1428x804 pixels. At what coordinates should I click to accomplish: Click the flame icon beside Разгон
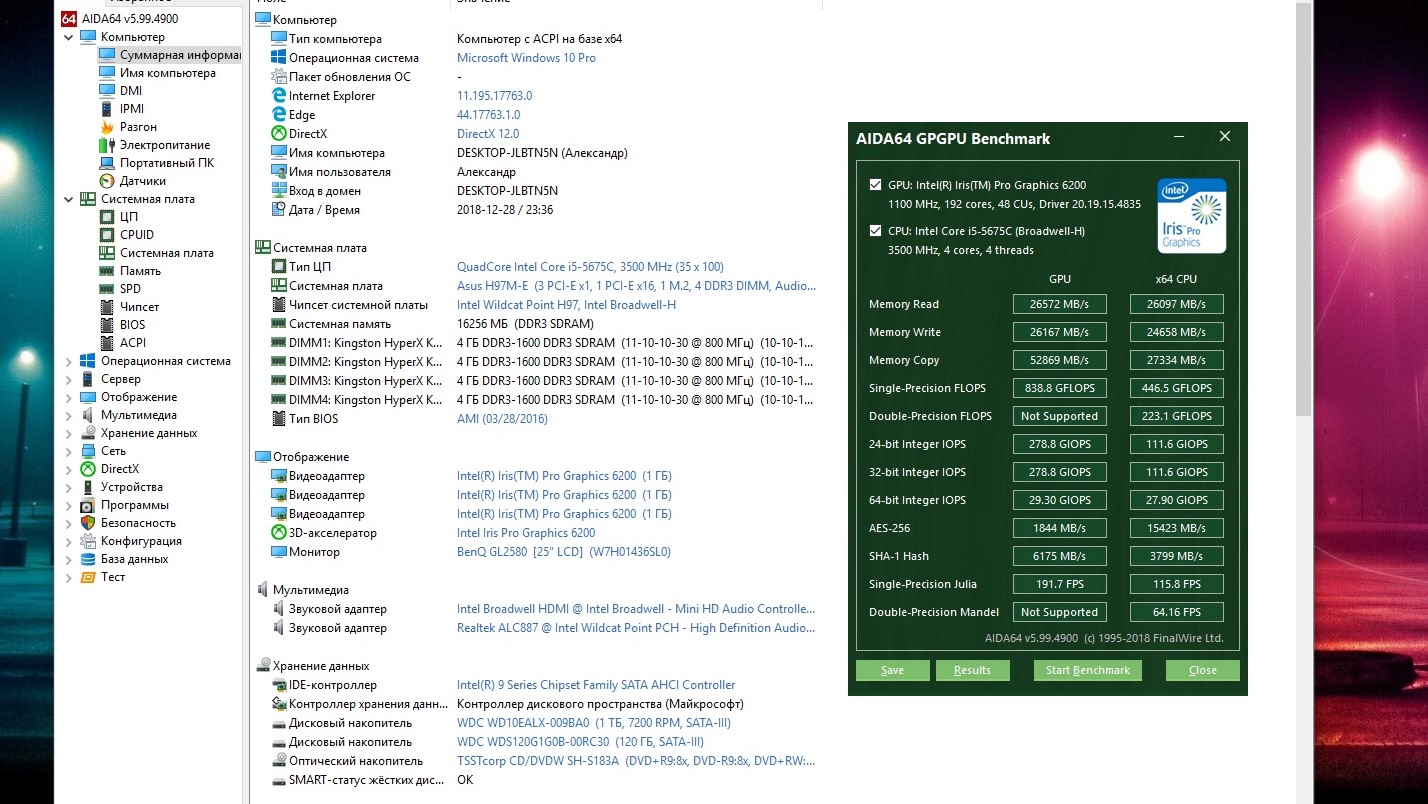pos(106,127)
